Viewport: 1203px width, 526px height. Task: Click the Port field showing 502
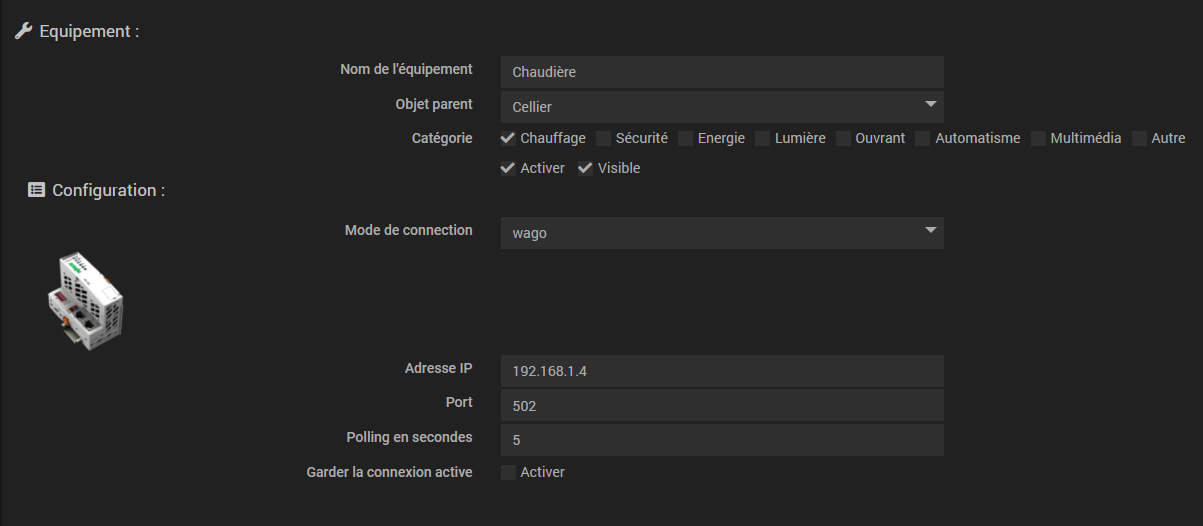pos(721,405)
